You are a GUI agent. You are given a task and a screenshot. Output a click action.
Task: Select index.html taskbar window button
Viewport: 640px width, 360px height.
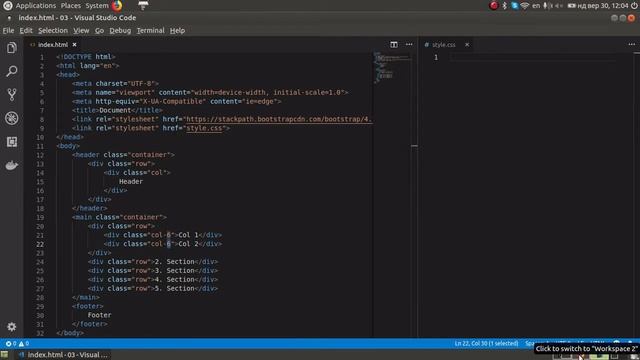click(x=64, y=355)
